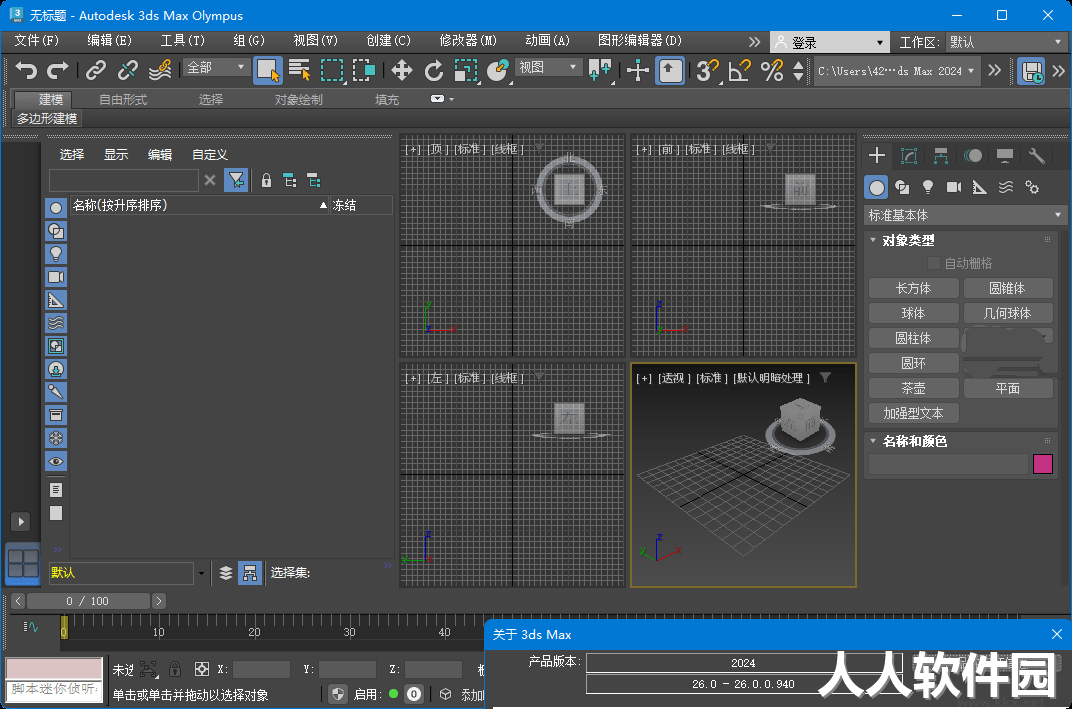1072x709 pixels.
Task: Click the Use Pivot Point Center icon
Action: [x=600, y=70]
